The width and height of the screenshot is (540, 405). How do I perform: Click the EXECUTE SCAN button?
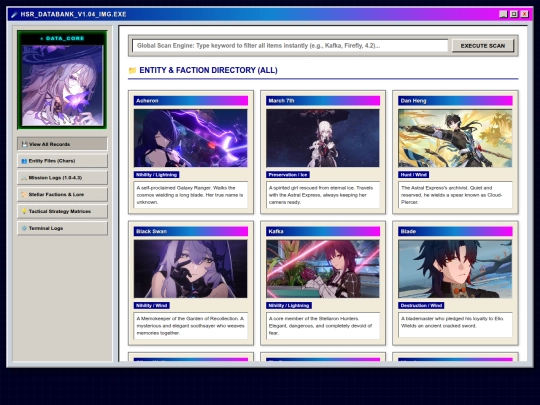pos(482,45)
